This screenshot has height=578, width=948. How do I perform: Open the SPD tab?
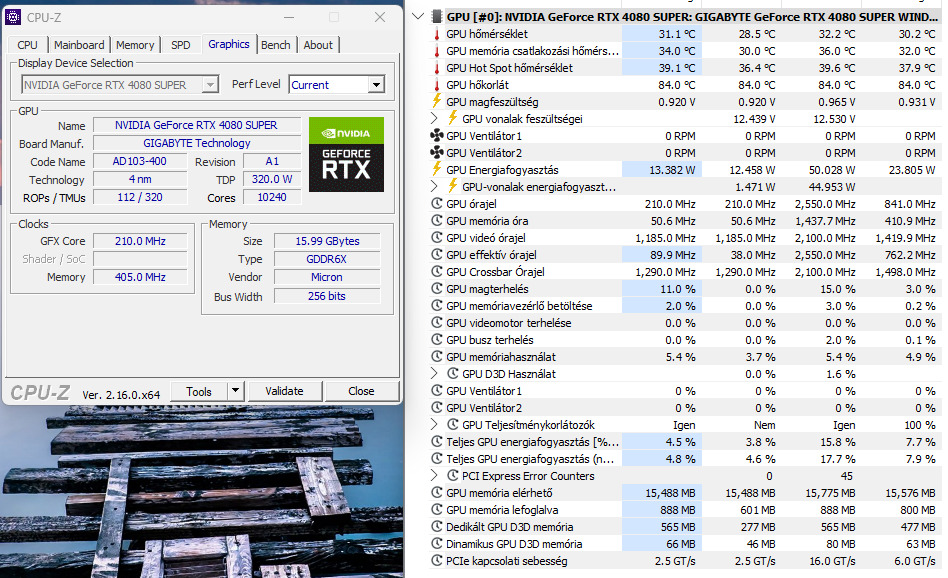click(181, 45)
